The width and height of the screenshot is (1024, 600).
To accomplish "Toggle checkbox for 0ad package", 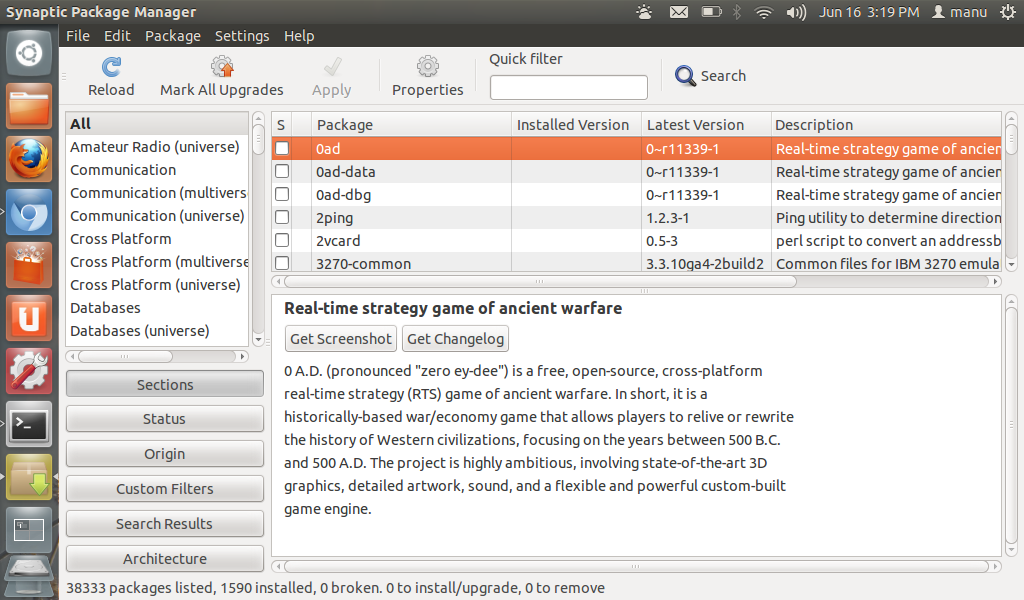I will coord(282,148).
